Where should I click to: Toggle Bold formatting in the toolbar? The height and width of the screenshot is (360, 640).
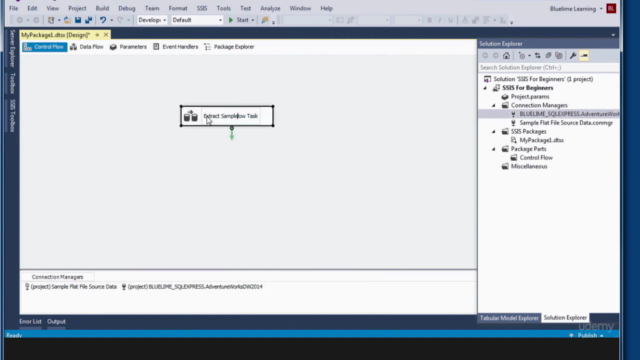(x=429, y=20)
